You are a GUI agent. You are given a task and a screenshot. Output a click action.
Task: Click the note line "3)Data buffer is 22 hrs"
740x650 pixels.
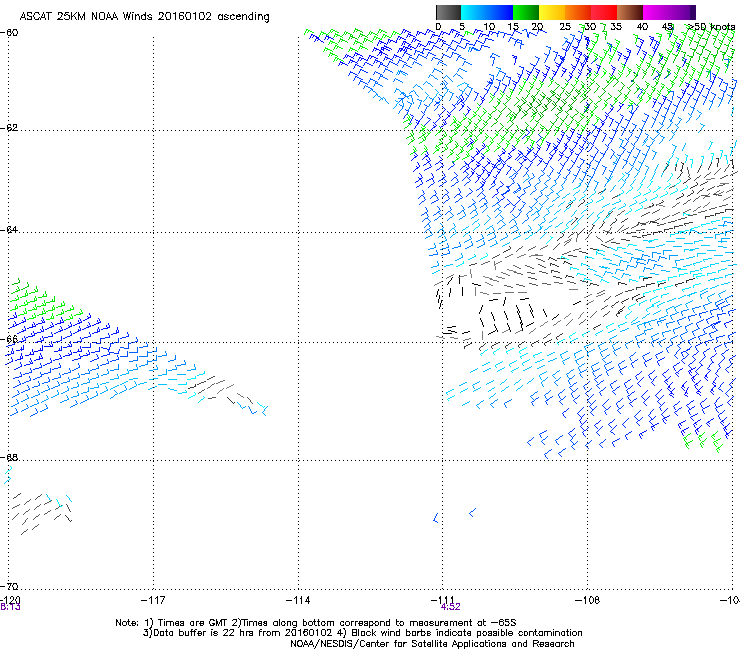(362, 633)
